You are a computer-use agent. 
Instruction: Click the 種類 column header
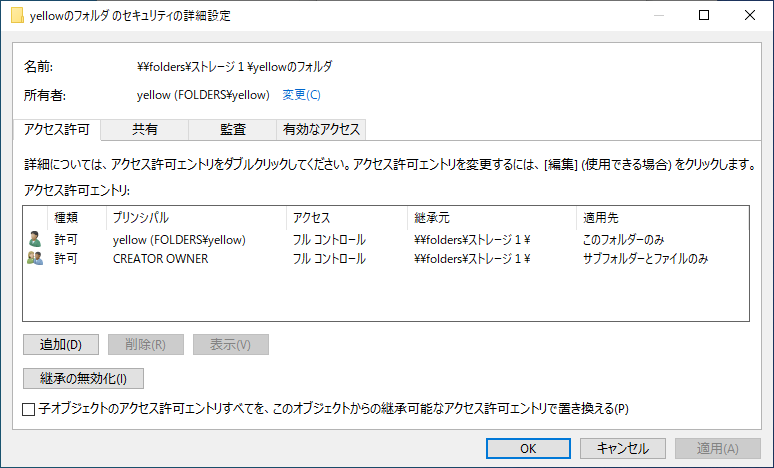point(77,218)
